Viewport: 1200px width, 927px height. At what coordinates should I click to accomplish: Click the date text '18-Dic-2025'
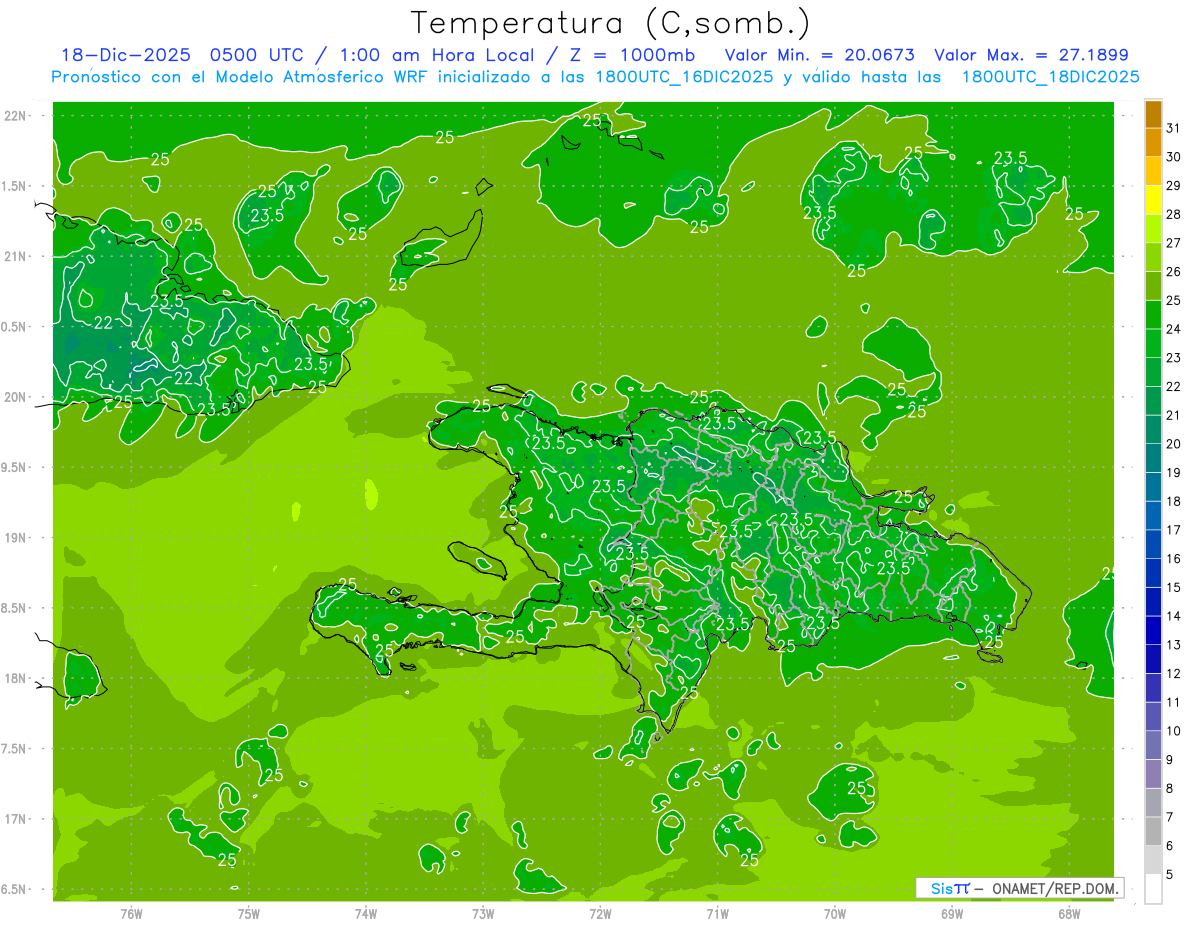(126, 55)
